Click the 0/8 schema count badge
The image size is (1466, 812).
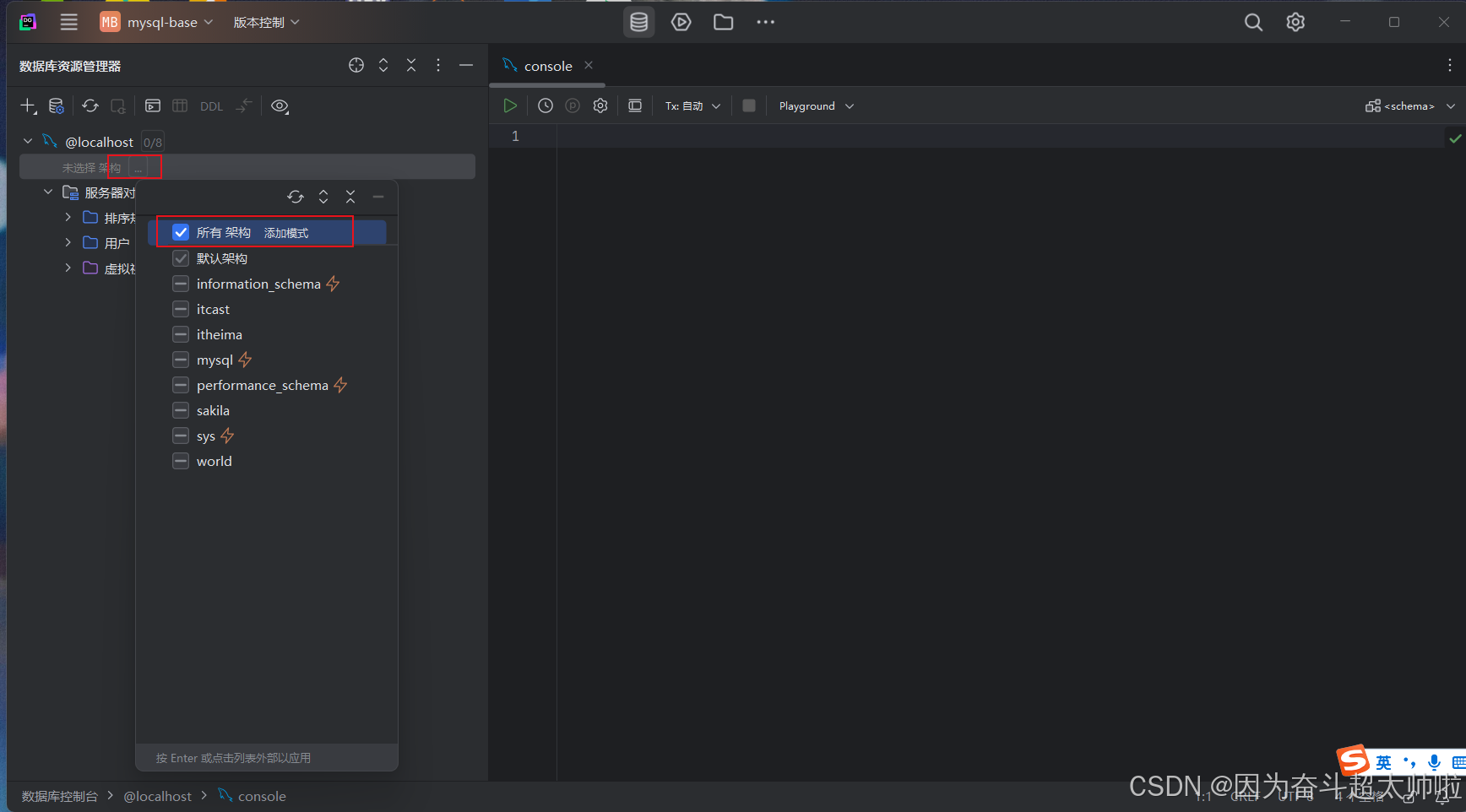153,143
